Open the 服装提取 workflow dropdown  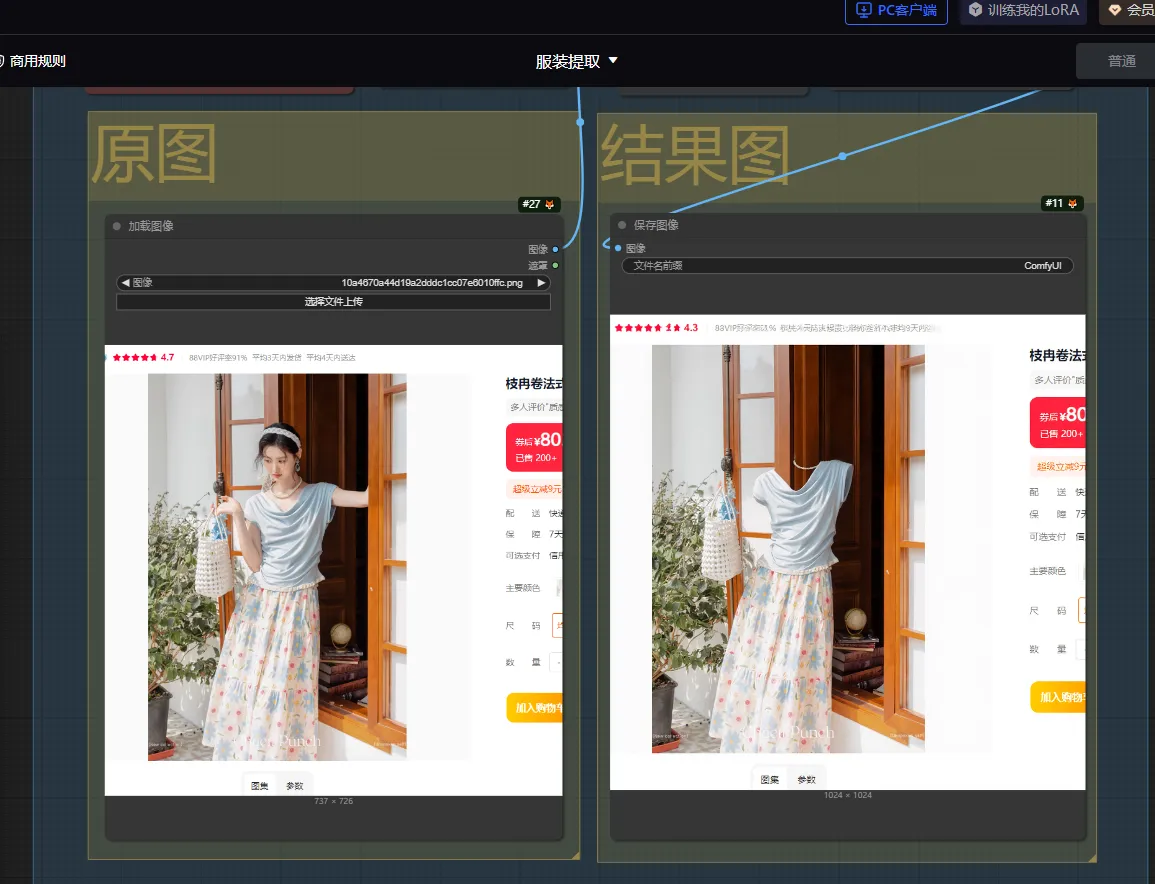point(576,61)
